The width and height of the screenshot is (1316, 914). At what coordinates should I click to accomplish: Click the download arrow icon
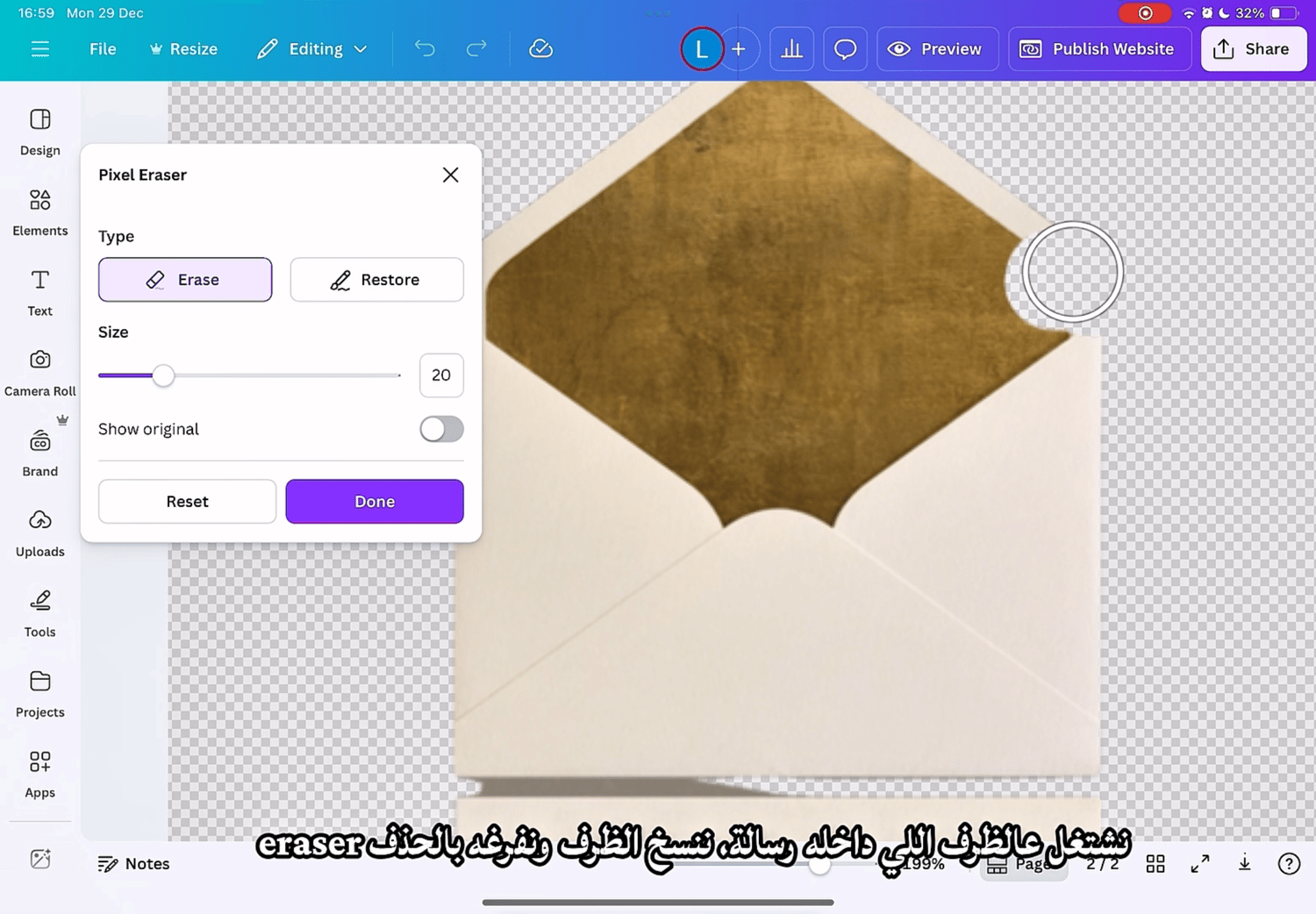click(1245, 864)
